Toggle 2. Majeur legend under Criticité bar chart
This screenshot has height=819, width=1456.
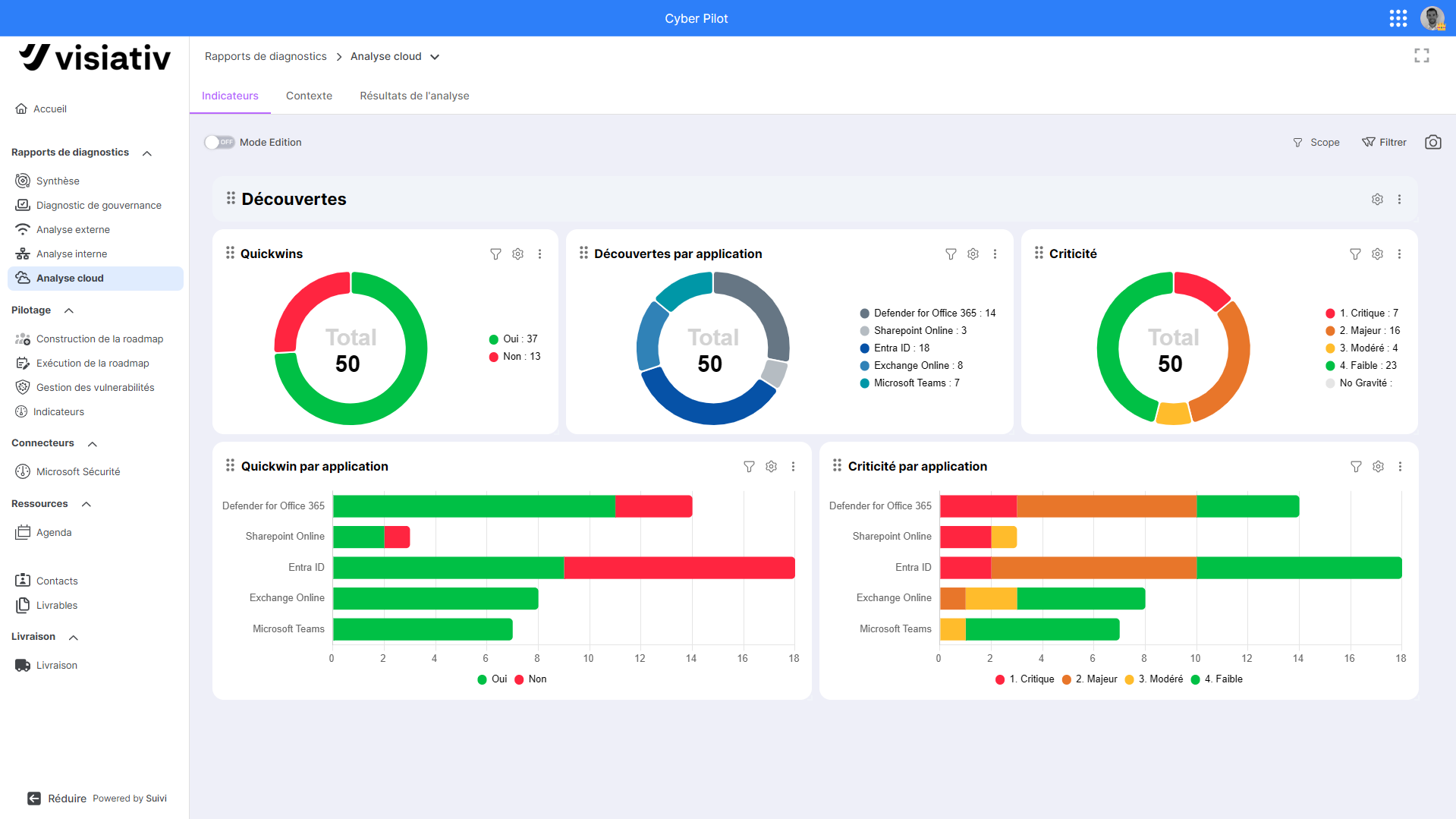pos(1090,679)
